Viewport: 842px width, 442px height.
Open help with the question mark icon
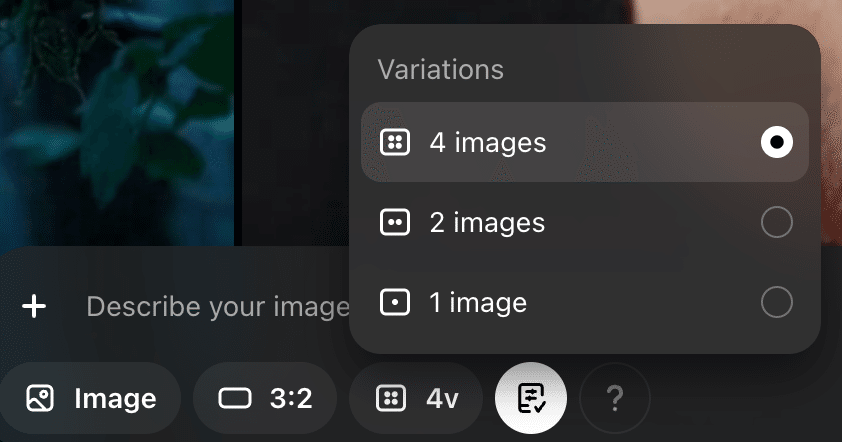coord(615,399)
